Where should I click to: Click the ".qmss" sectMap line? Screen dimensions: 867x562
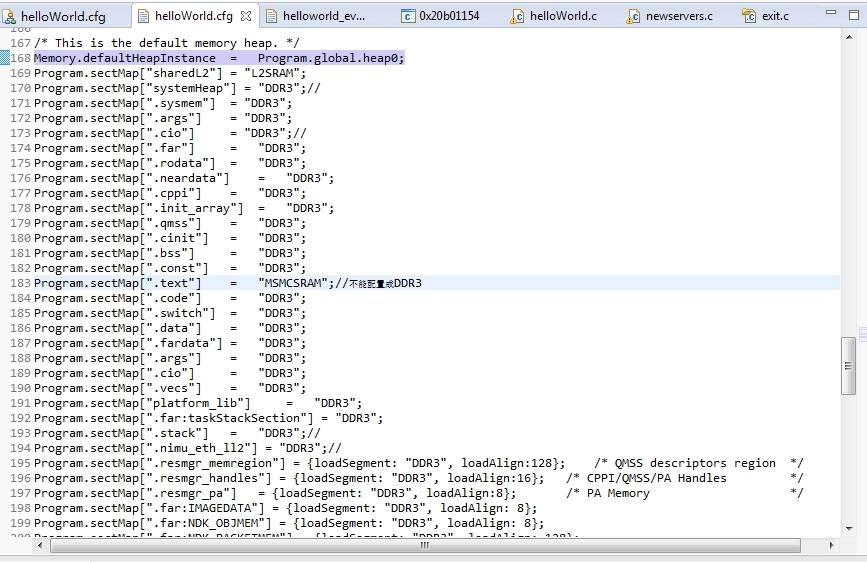click(170, 223)
